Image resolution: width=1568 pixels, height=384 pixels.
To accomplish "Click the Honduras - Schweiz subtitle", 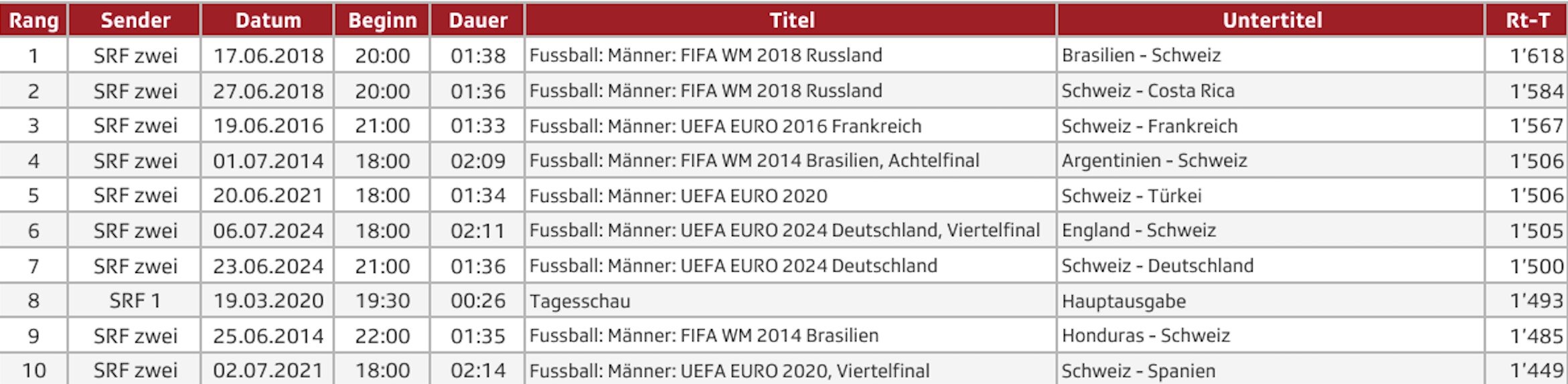I will tap(1146, 336).
